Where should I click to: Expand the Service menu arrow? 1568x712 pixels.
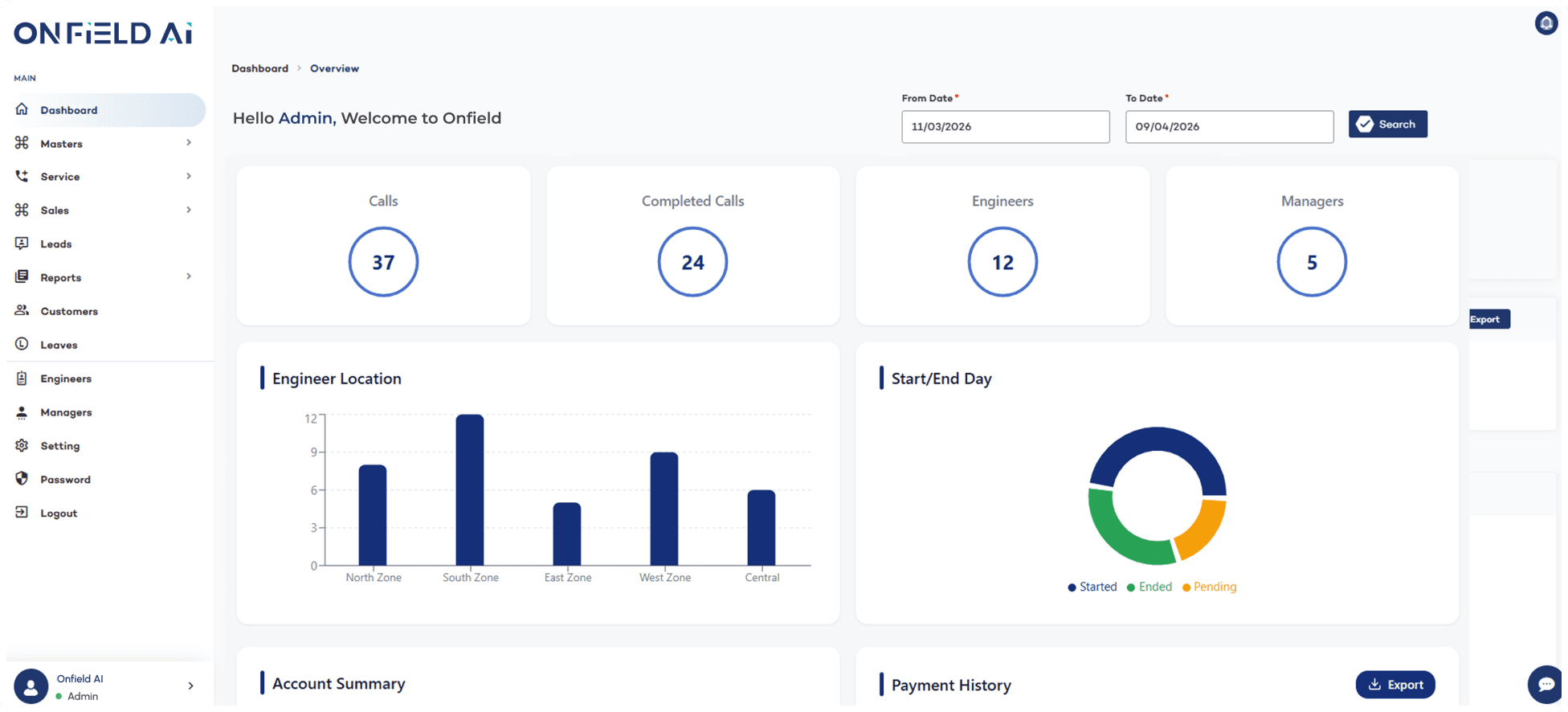[x=189, y=176]
